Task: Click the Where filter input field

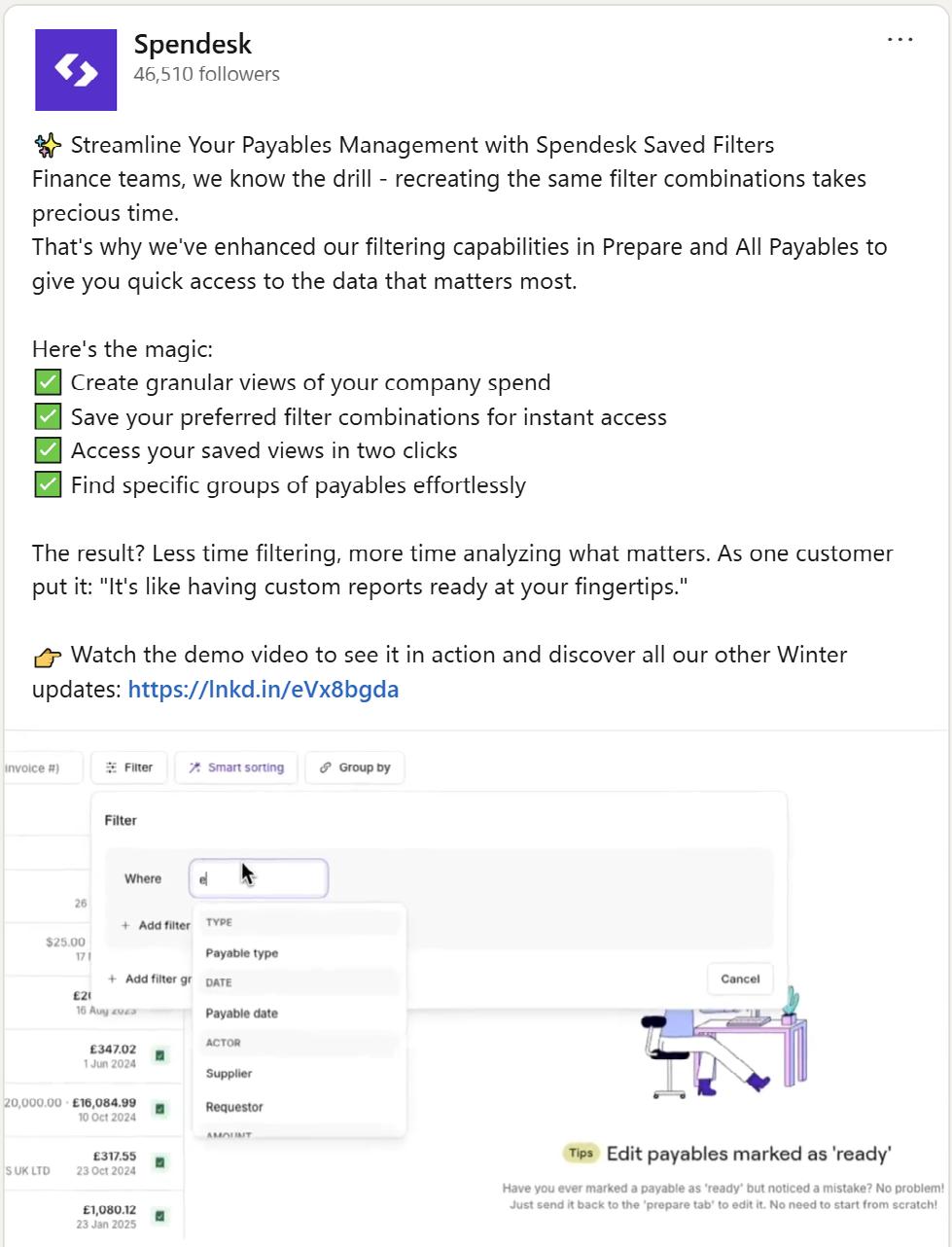Action: [x=259, y=878]
